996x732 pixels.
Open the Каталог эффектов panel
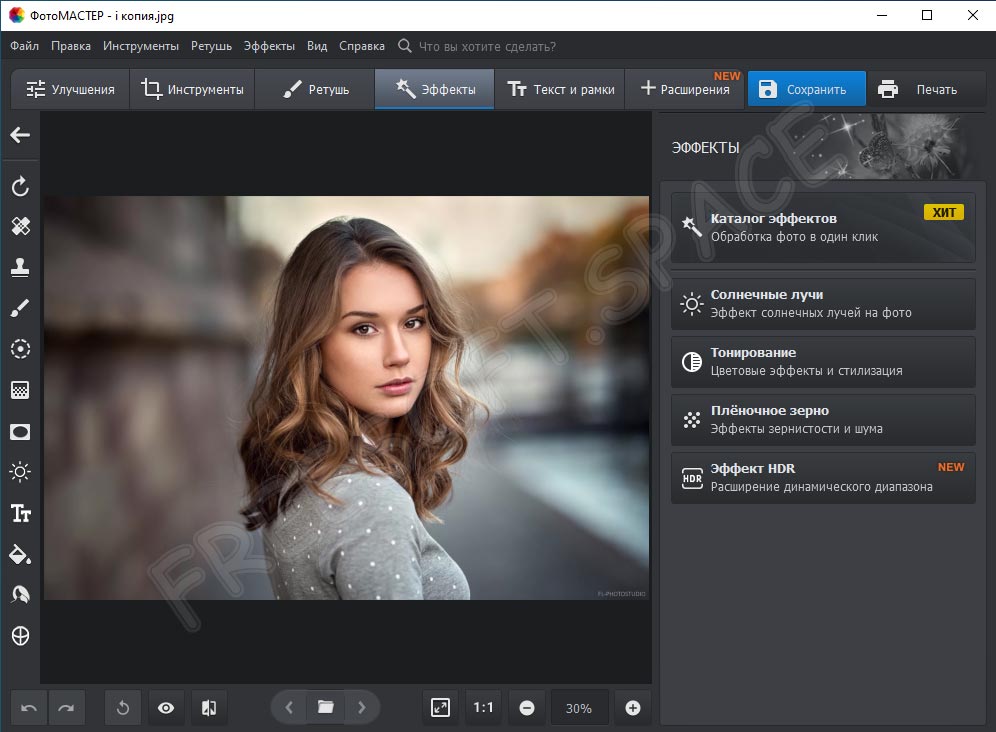[822, 227]
